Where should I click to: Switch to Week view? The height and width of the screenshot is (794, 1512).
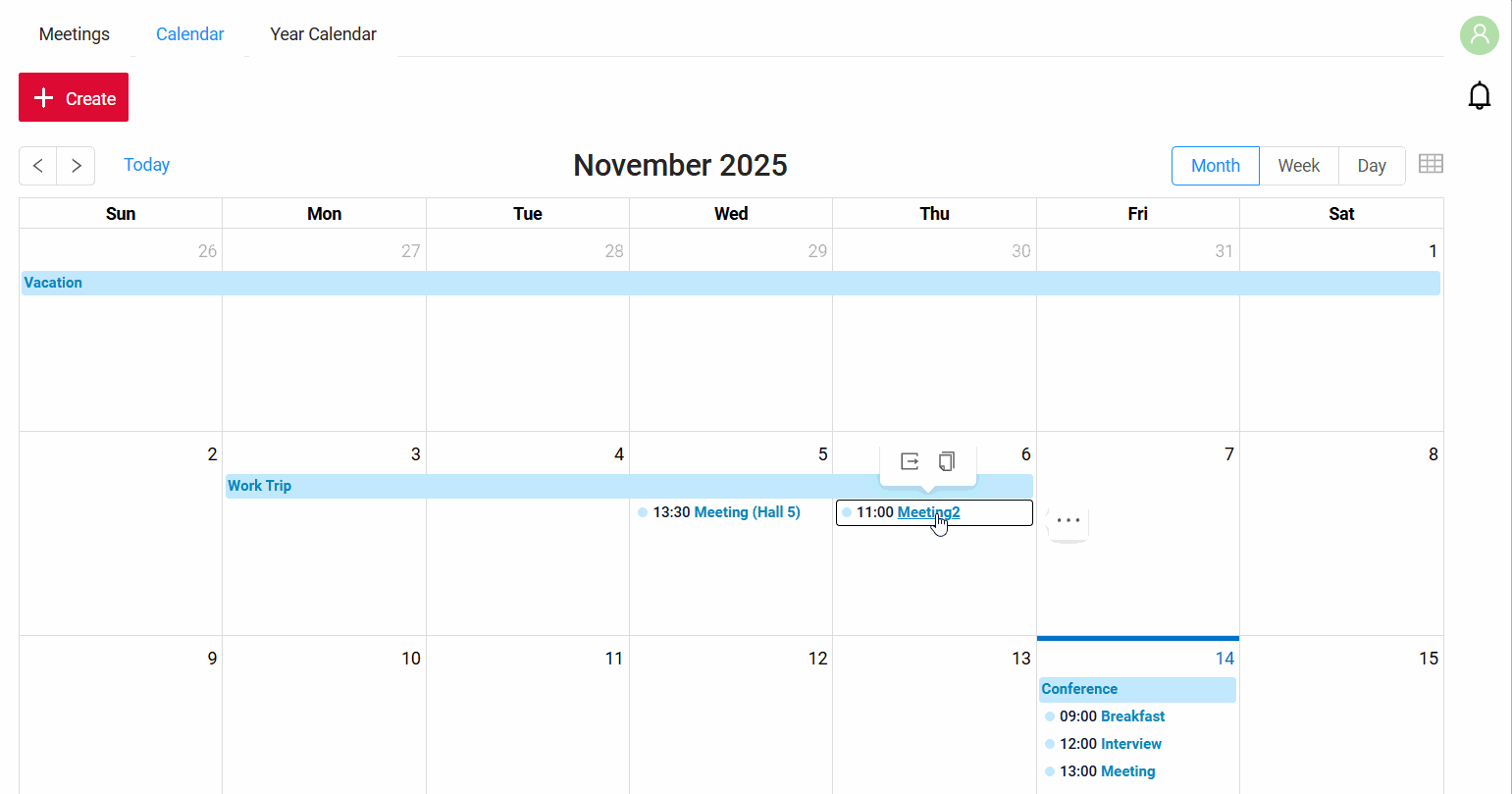[1298, 165]
